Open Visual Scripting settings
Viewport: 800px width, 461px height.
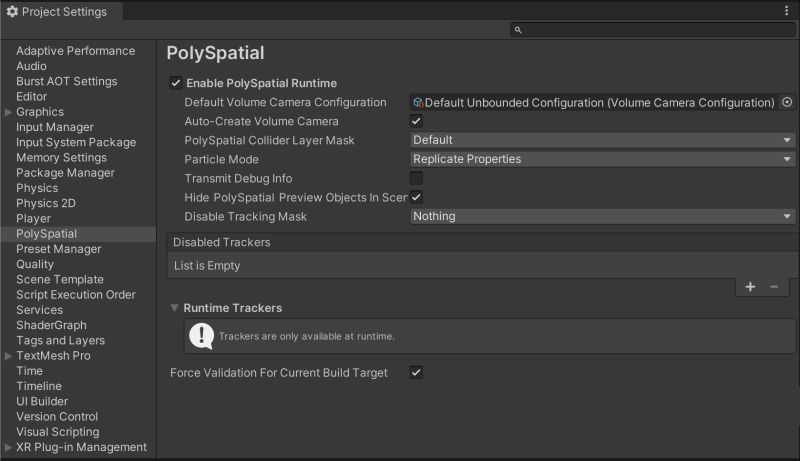pyautogui.click(x=58, y=432)
